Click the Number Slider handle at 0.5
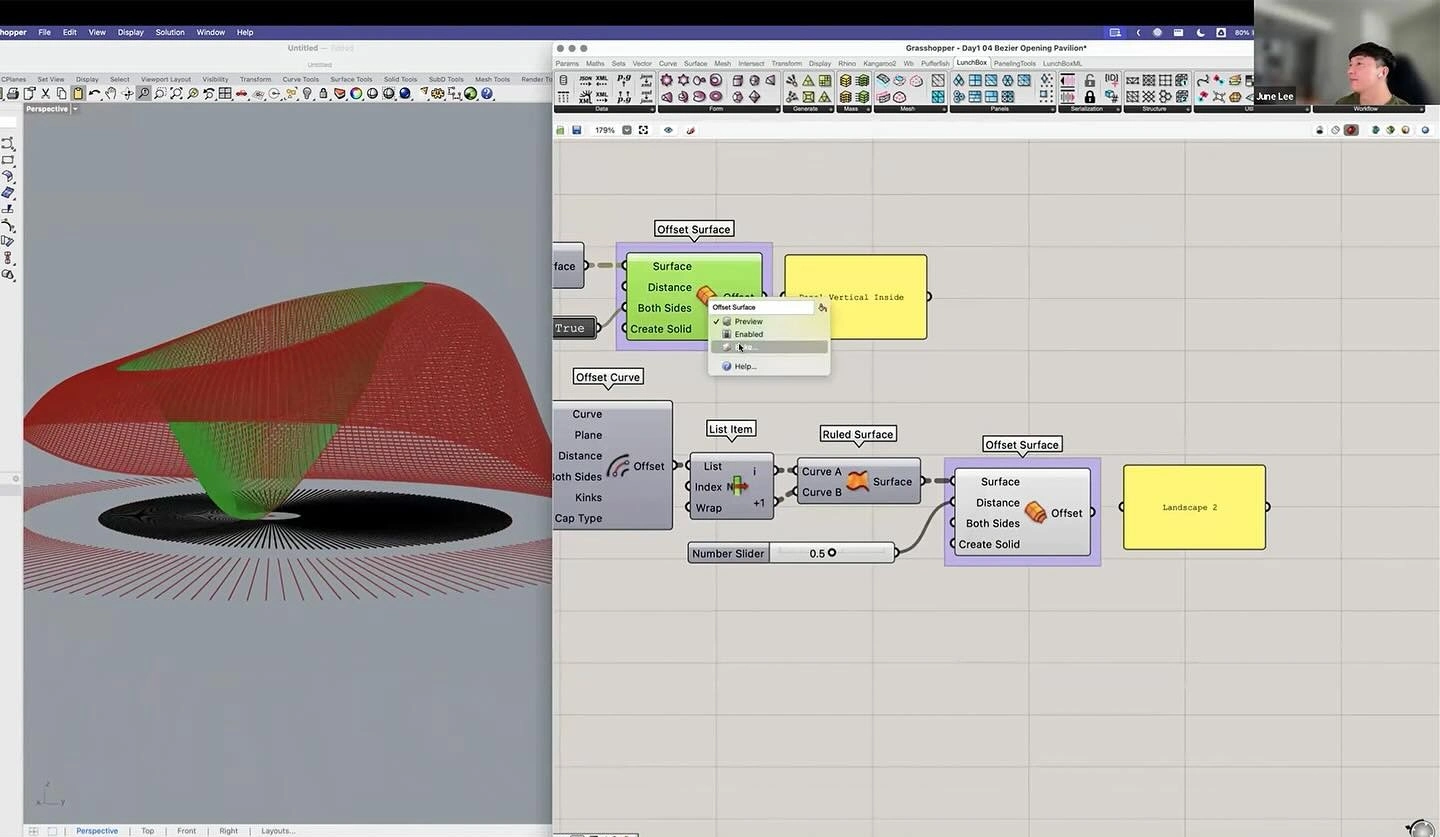The height and width of the screenshot is (837, 1440). (831, 553)
